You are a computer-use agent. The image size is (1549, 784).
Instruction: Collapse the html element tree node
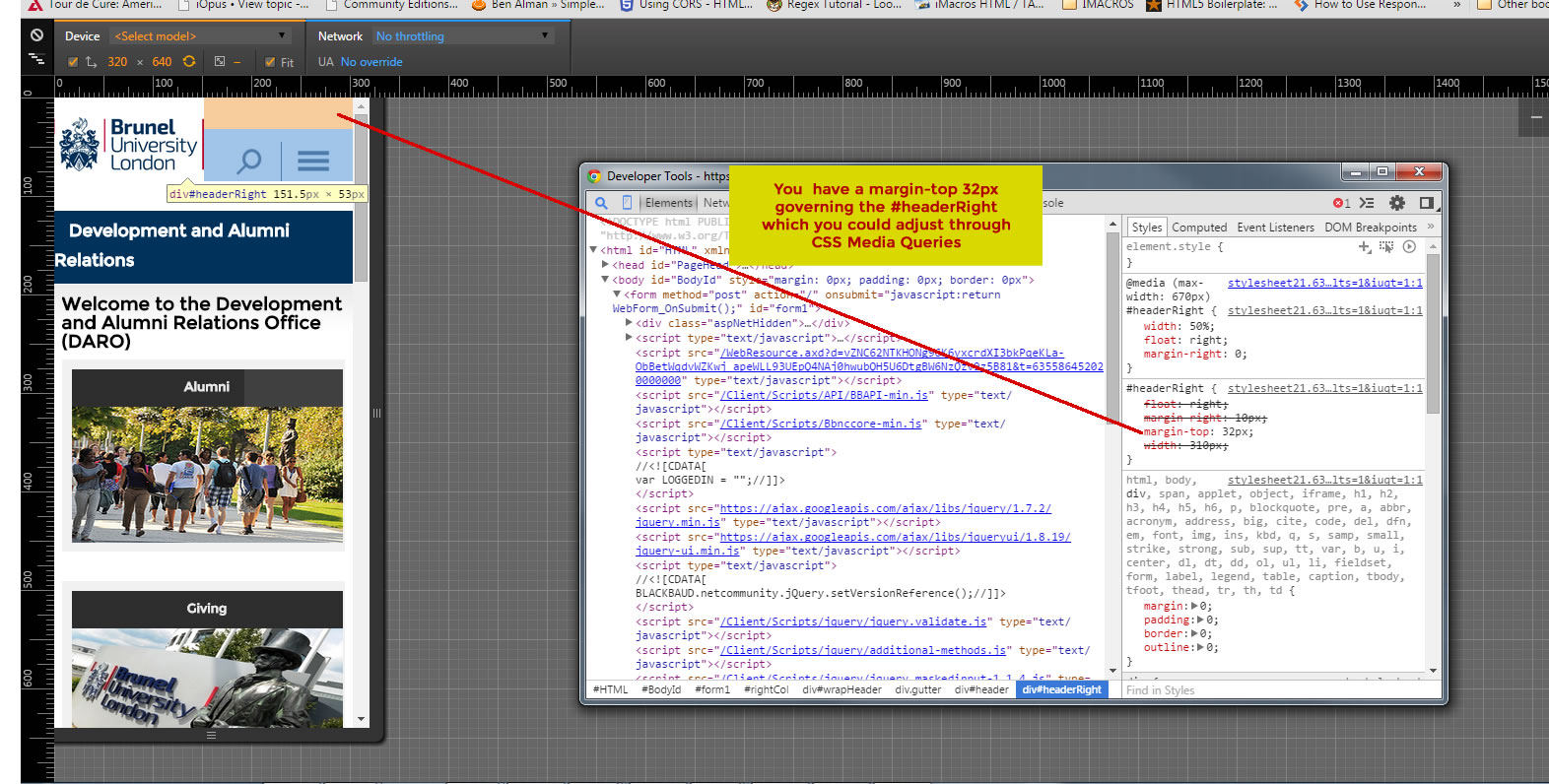594,250
